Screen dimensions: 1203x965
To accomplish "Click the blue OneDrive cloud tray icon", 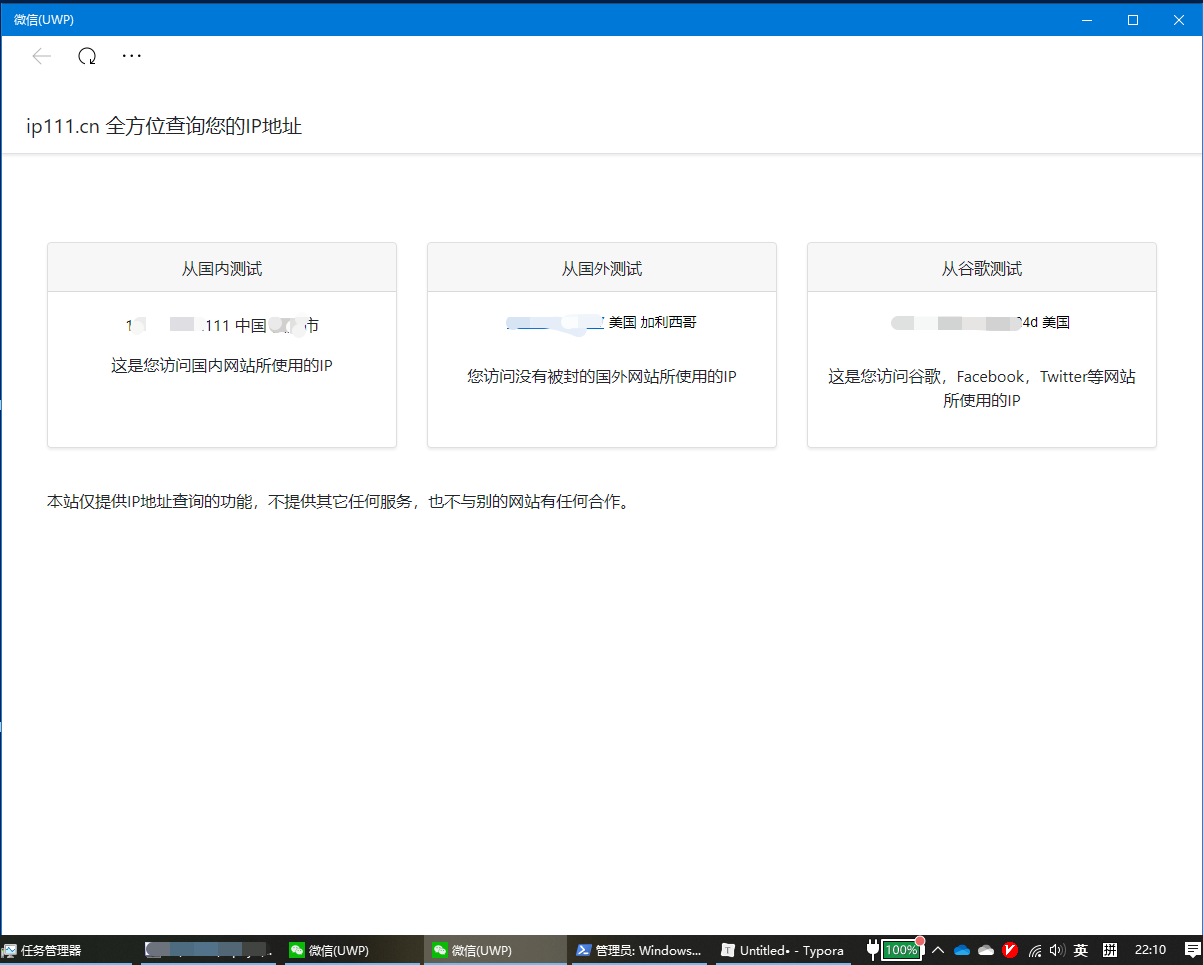I will pos(962,950).
